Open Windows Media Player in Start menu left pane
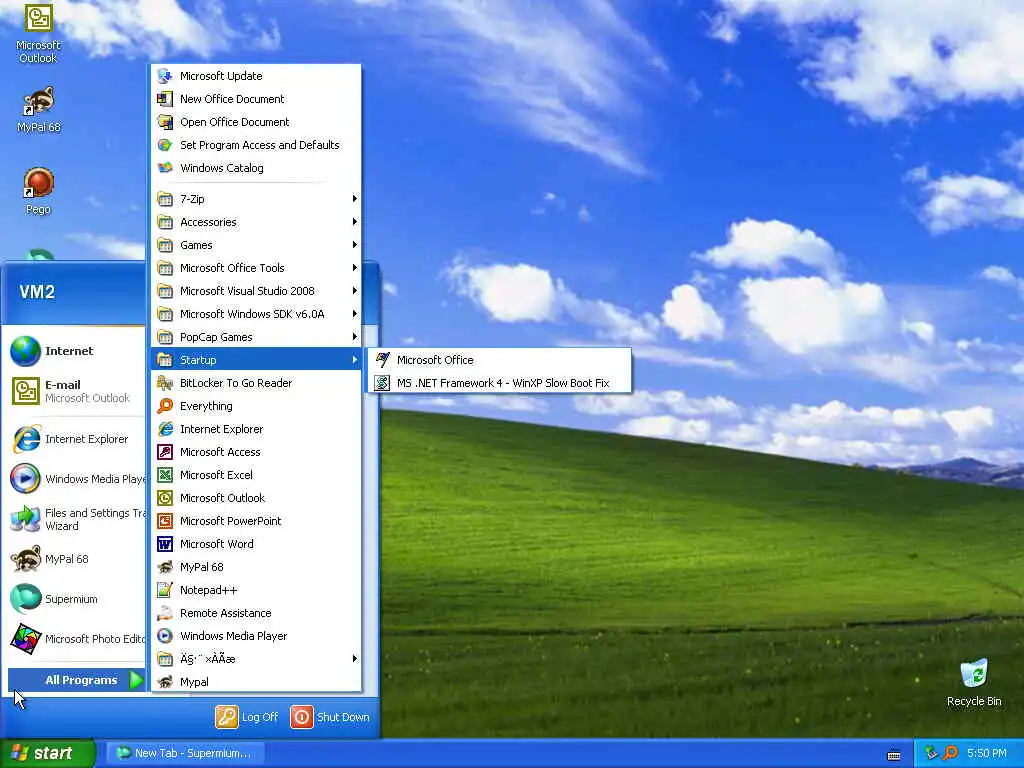The height and width of the screenshot is (768, 1024). click(x=75, y=479)
